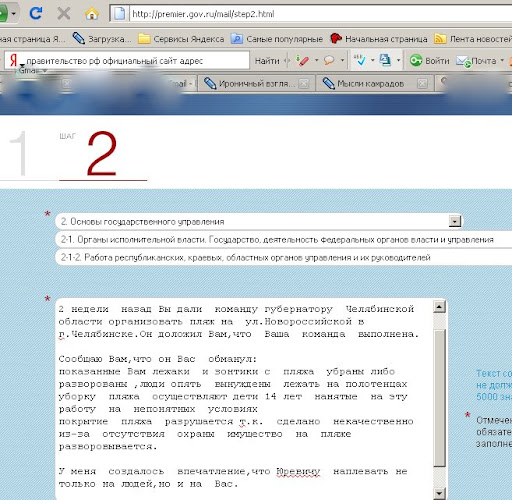Open the Сервисы Яндекса bookmarks folder
Screen dimensions: 512x500
tap(181, 39)
